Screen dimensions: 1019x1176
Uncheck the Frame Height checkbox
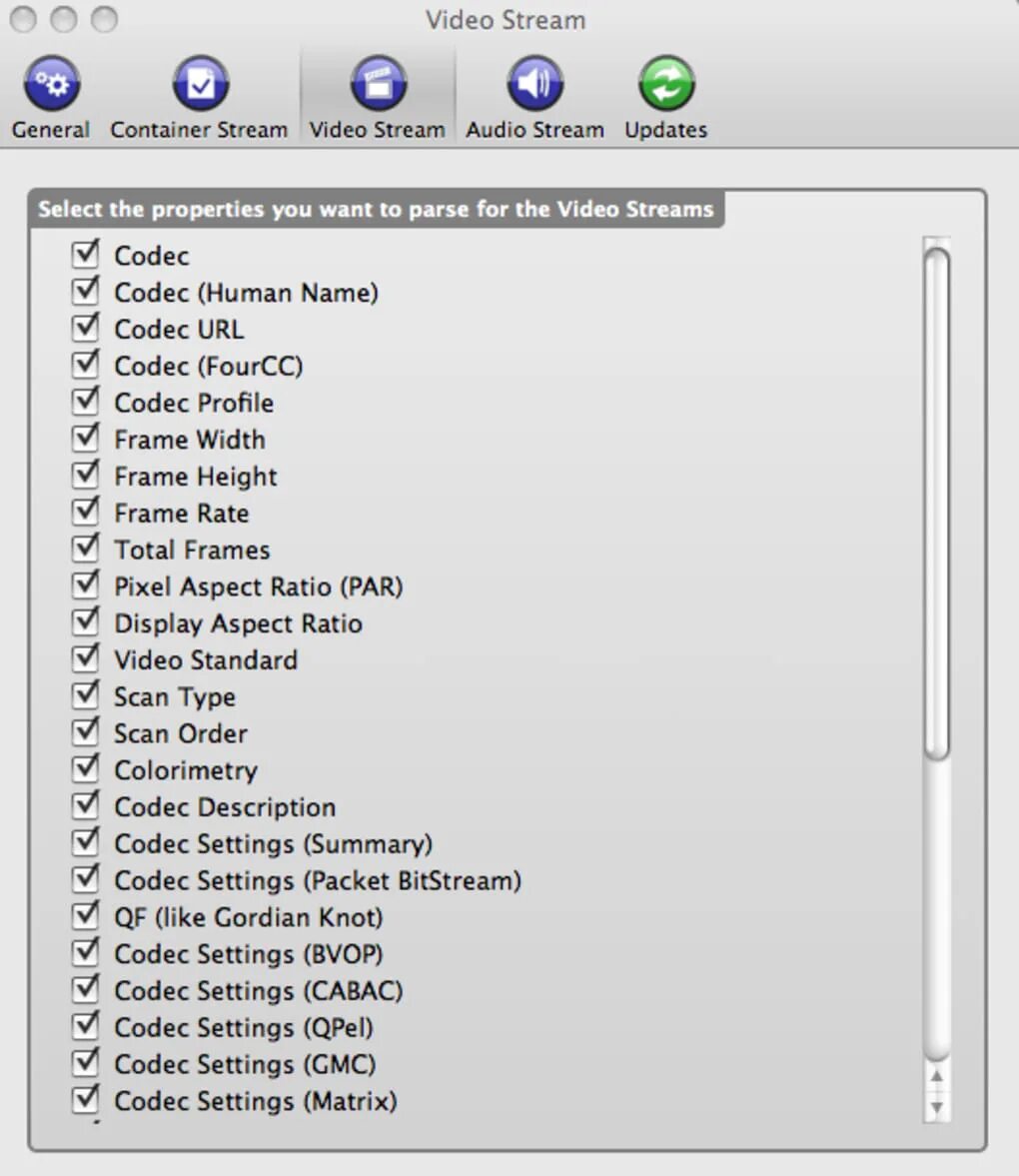(86, 475)
